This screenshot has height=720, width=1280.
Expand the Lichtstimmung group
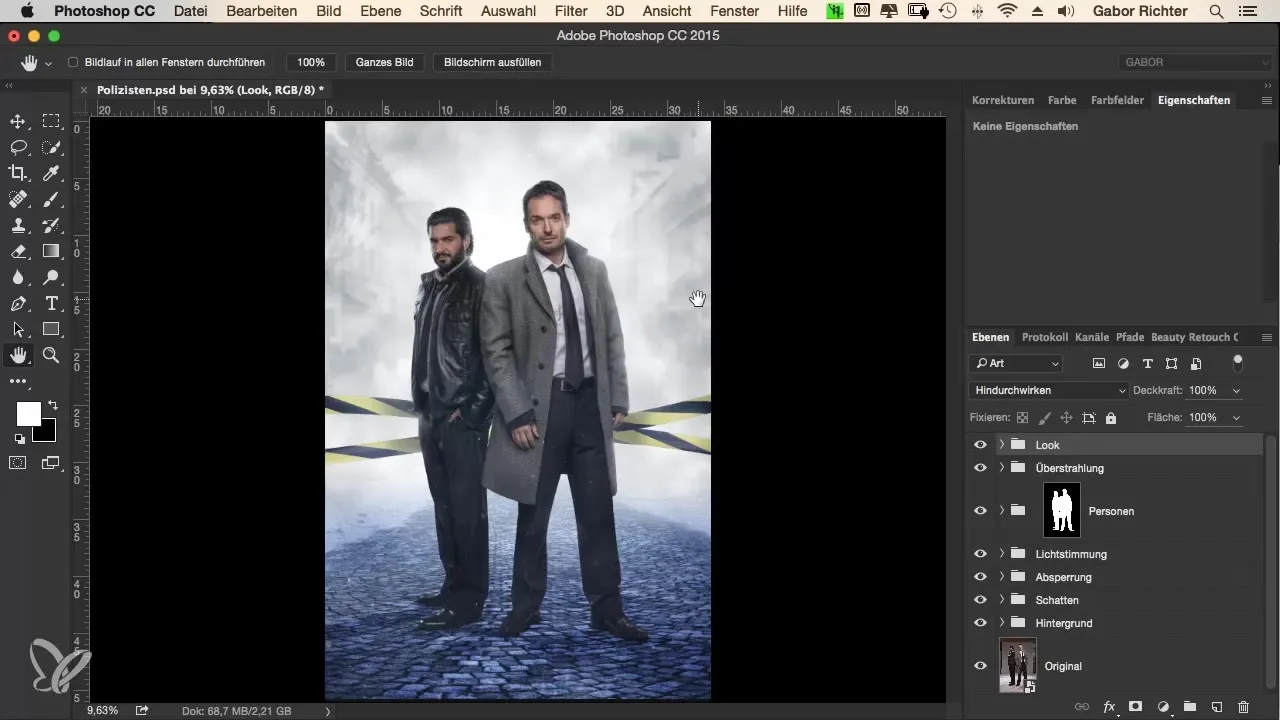tap(1001, 554)
